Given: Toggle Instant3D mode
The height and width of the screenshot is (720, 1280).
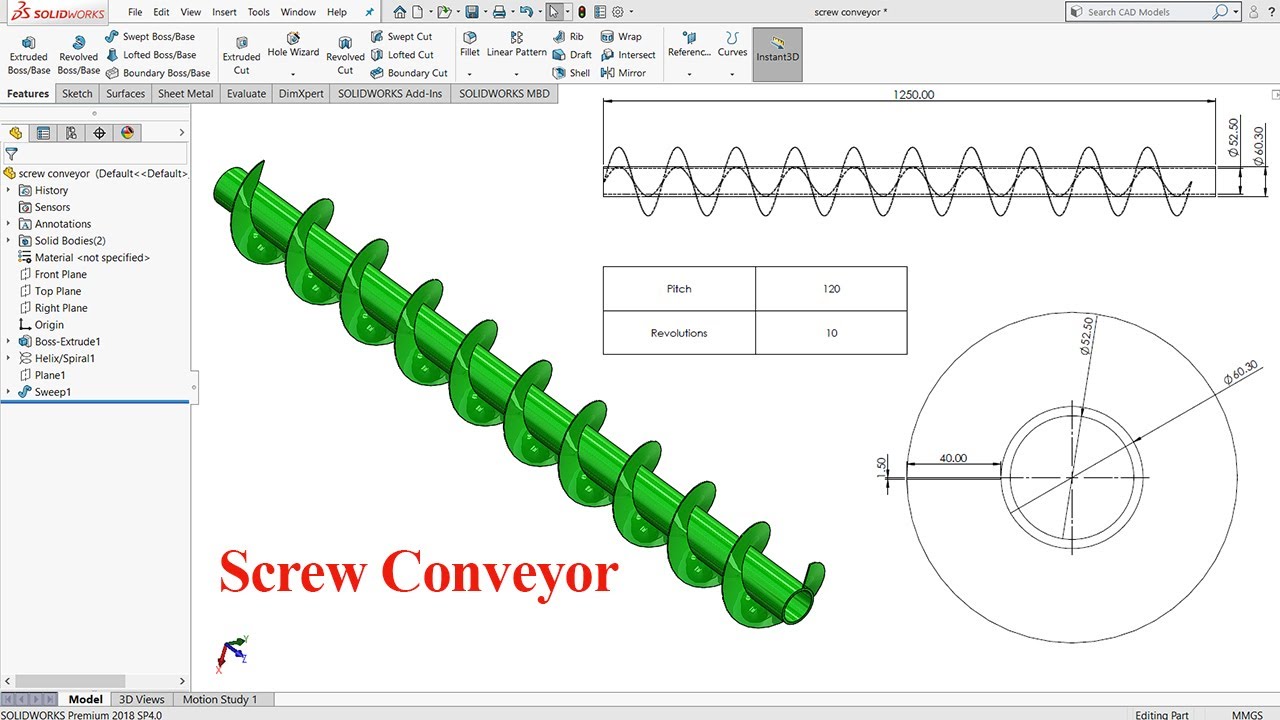Looking at the screenshot, I should (777, 54).
